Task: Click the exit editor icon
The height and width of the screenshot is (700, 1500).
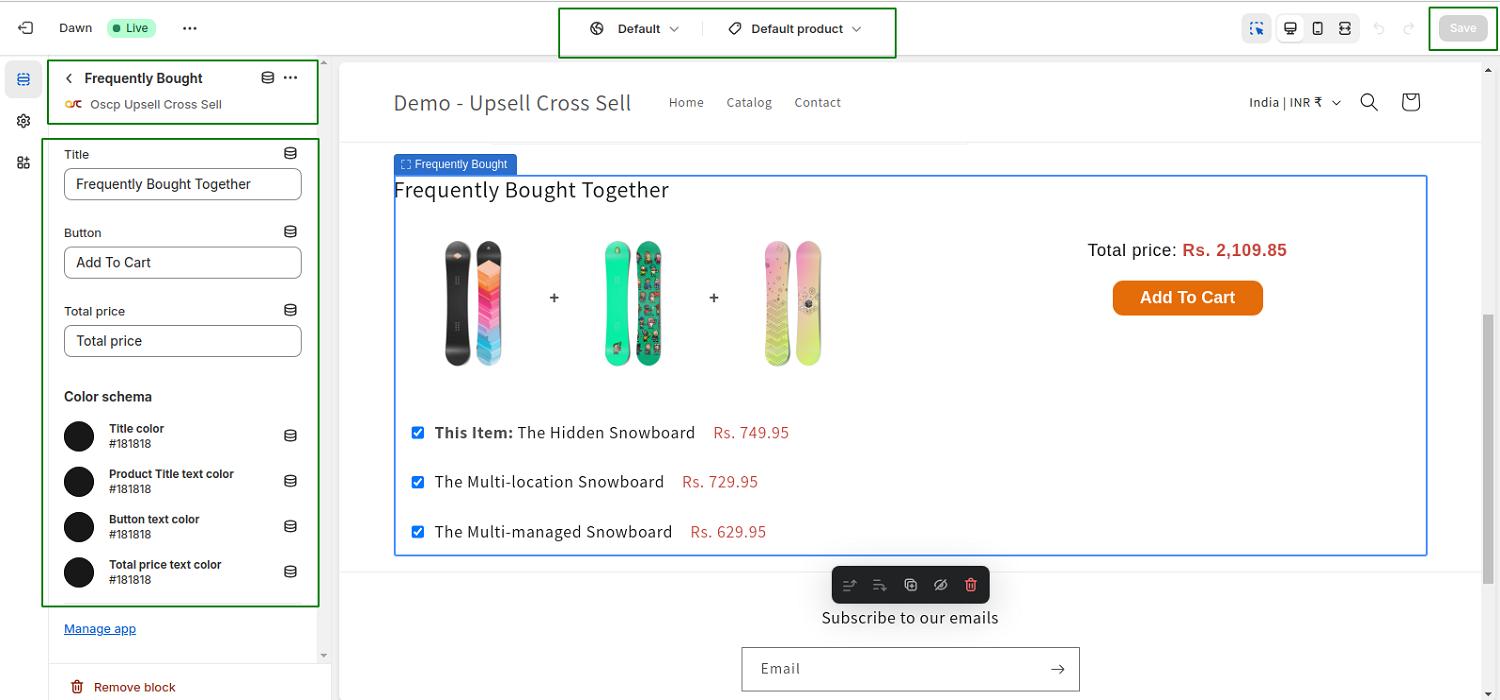Action: 25,28
